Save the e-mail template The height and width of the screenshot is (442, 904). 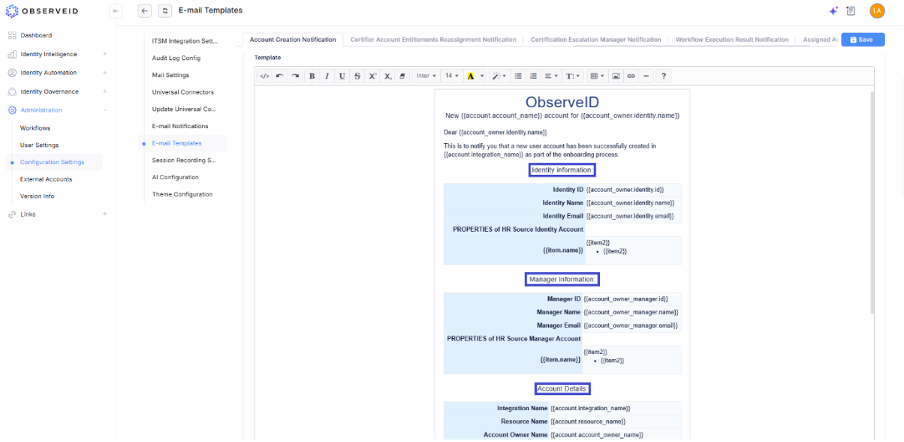point(862,40)
